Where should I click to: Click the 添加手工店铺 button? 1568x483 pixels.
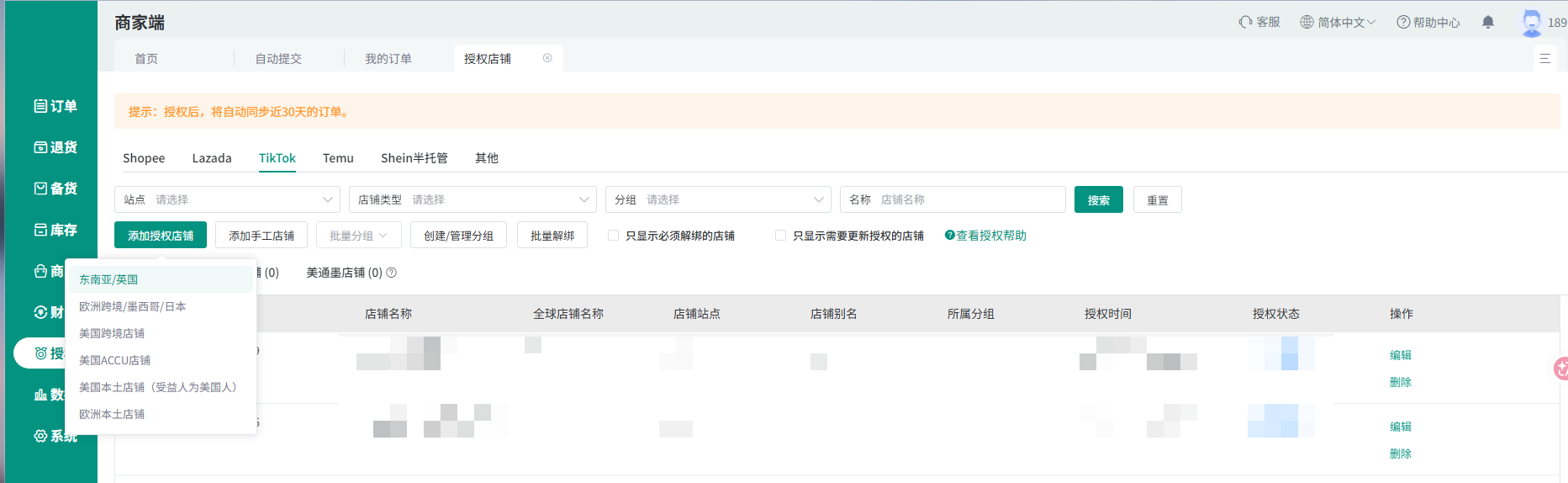coord(261,236)
